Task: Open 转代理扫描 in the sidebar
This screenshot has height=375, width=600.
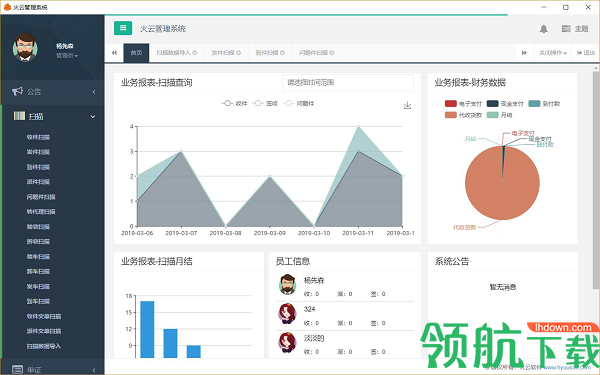Action: click(x=41, y=212)
